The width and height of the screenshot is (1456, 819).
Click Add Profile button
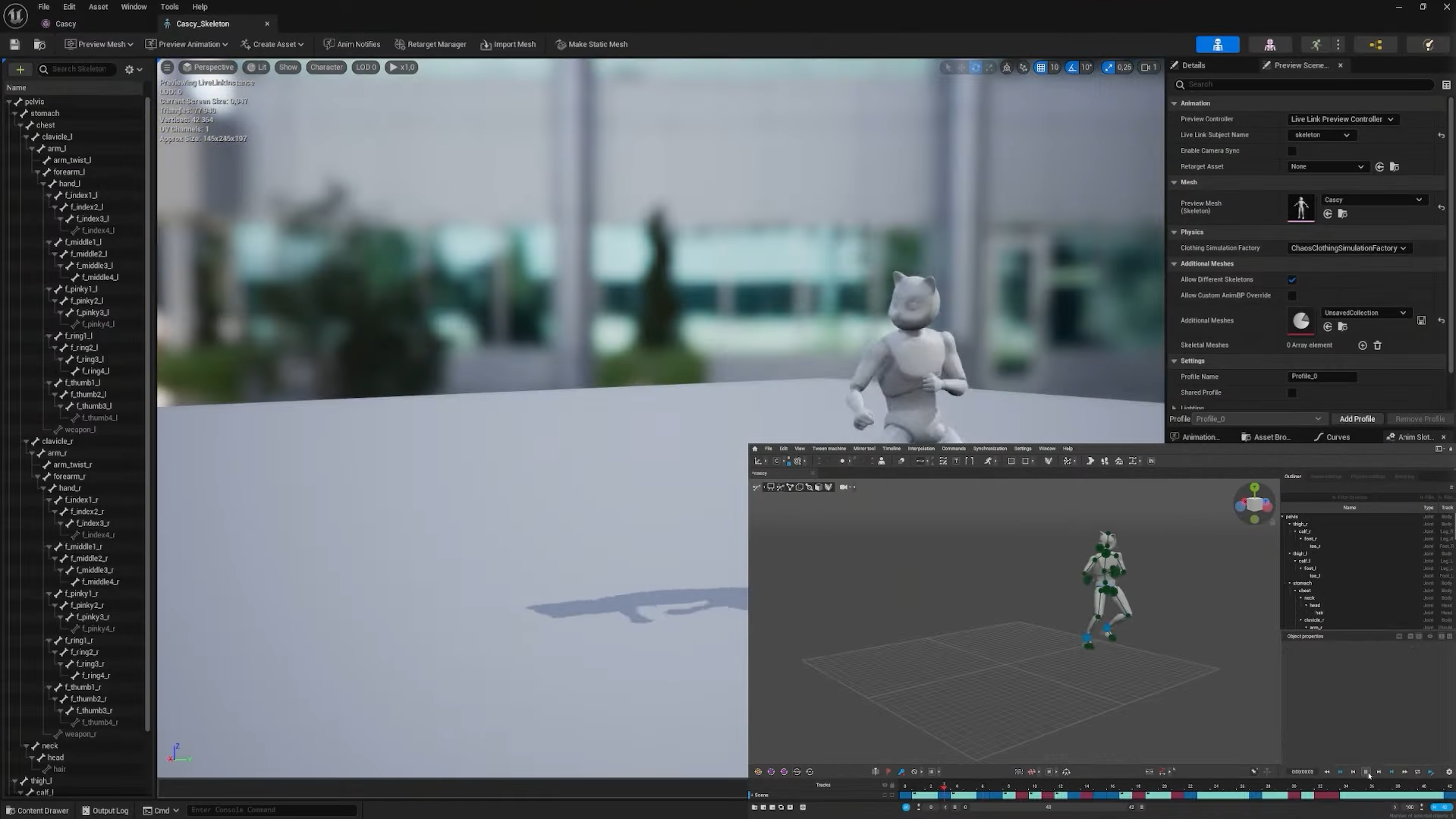[1357, 419]
